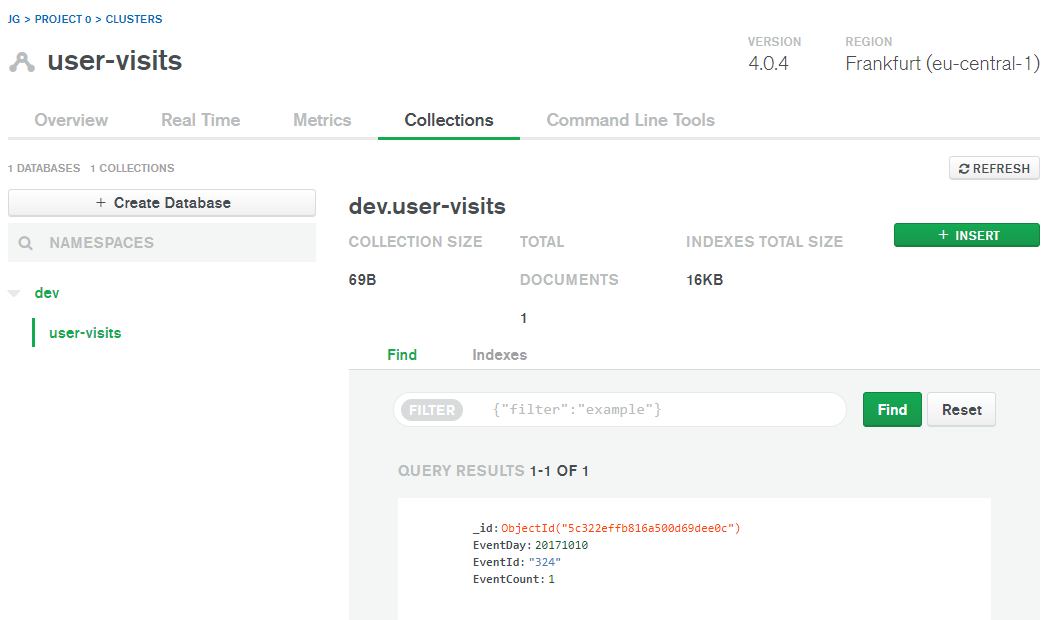Open the Metrics tab
The height and width of the screenshot is (620, 1055).
(322, 120)
